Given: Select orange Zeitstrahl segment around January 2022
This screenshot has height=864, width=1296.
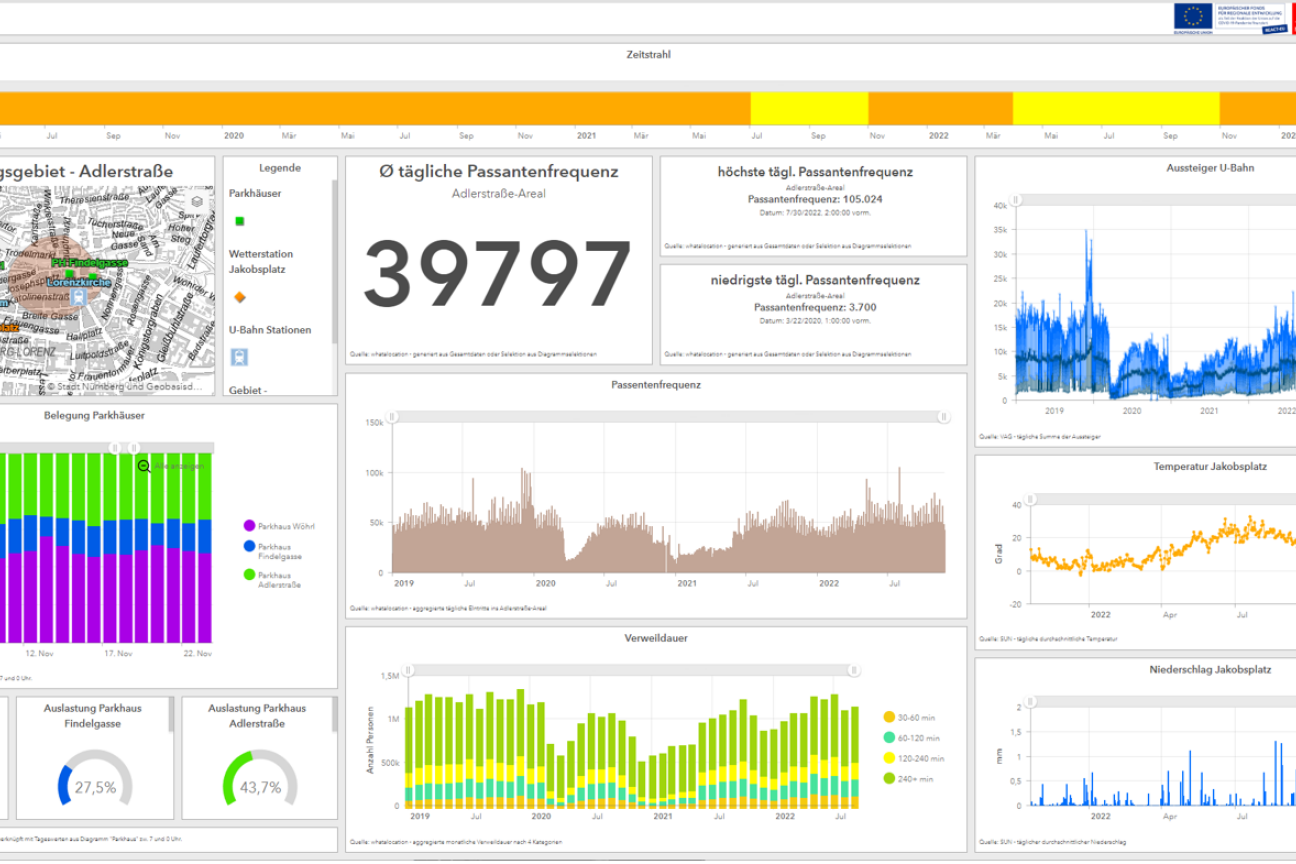Looking at the screenshot, I should click(x=940, y=108).
